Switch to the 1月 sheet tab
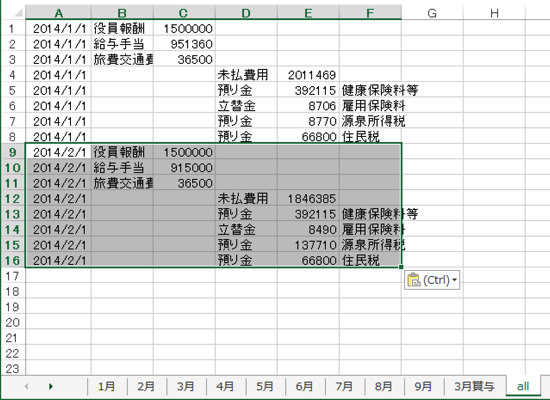This screenshot has height=400, width=550. (x=106, y=386)
